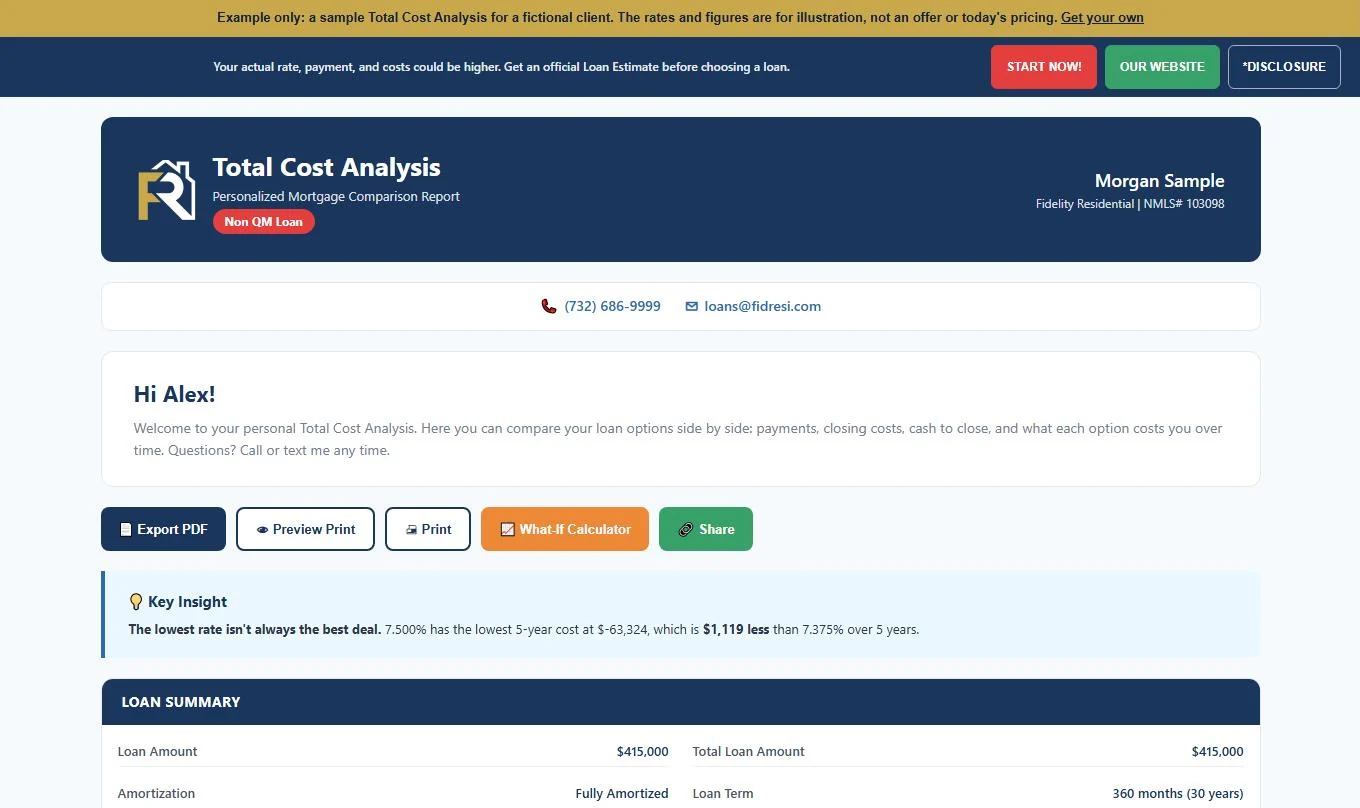This screenshot has width=1360, height=808.
Task: Click the Fidelity Residential FR logo
Action: pos(166,190)
